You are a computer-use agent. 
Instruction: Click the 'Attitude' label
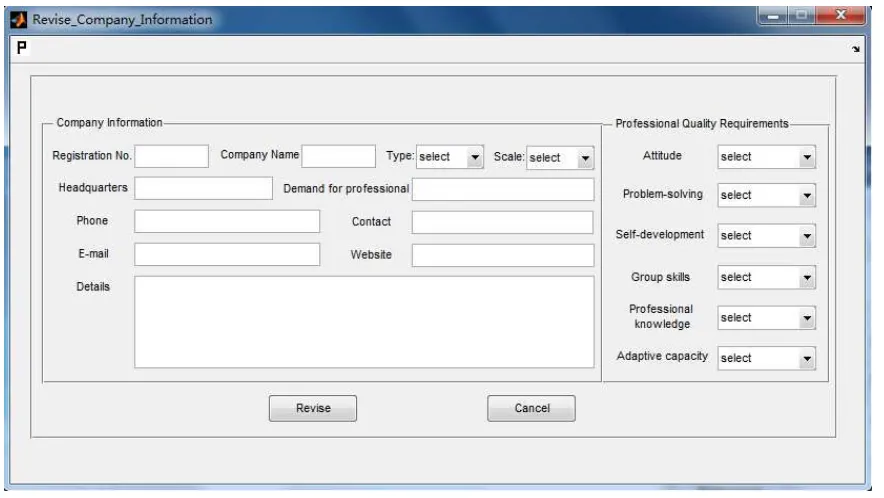click(662, 156)
